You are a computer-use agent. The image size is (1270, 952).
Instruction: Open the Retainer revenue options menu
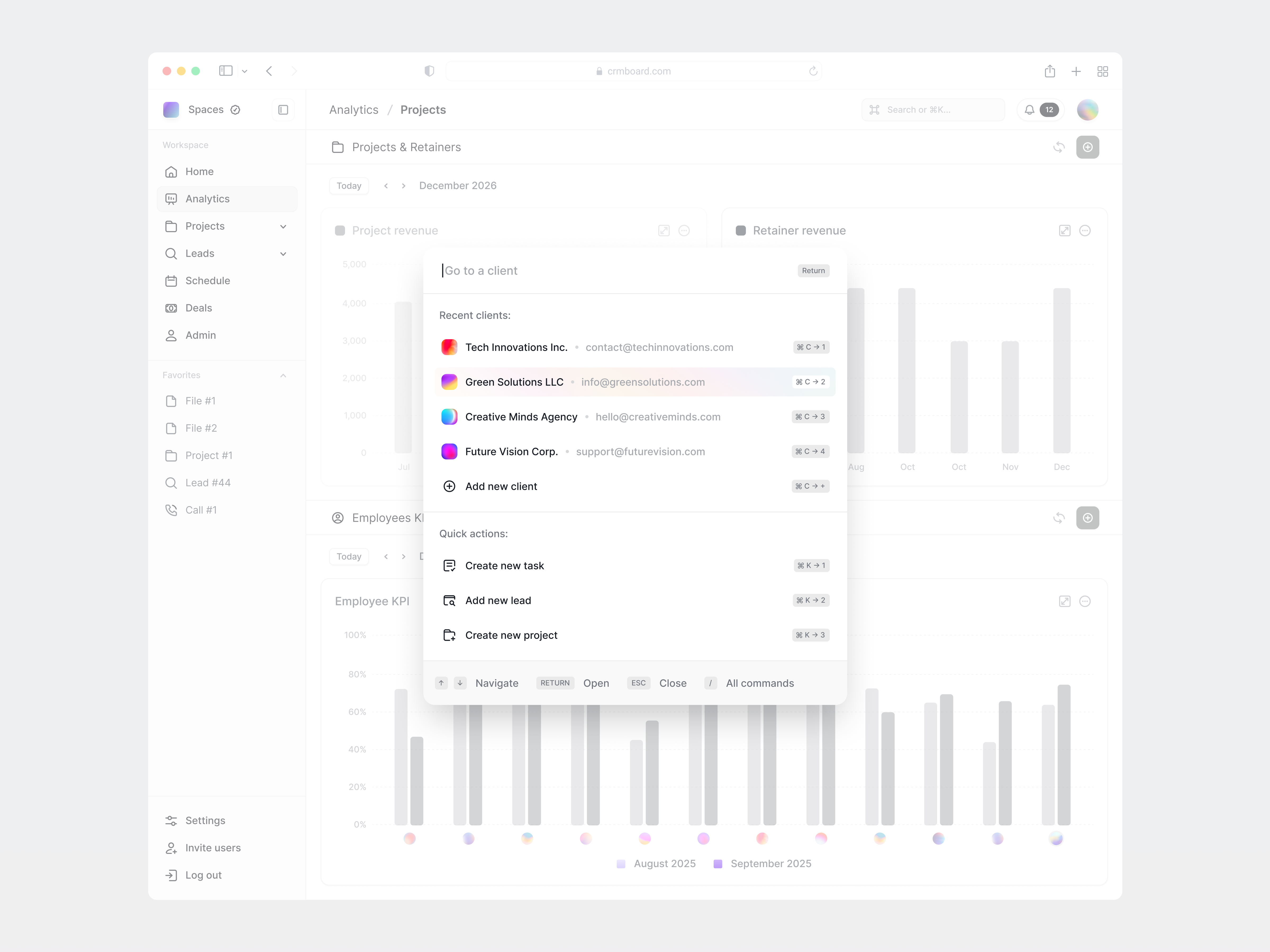click(x=1085, y=230)
